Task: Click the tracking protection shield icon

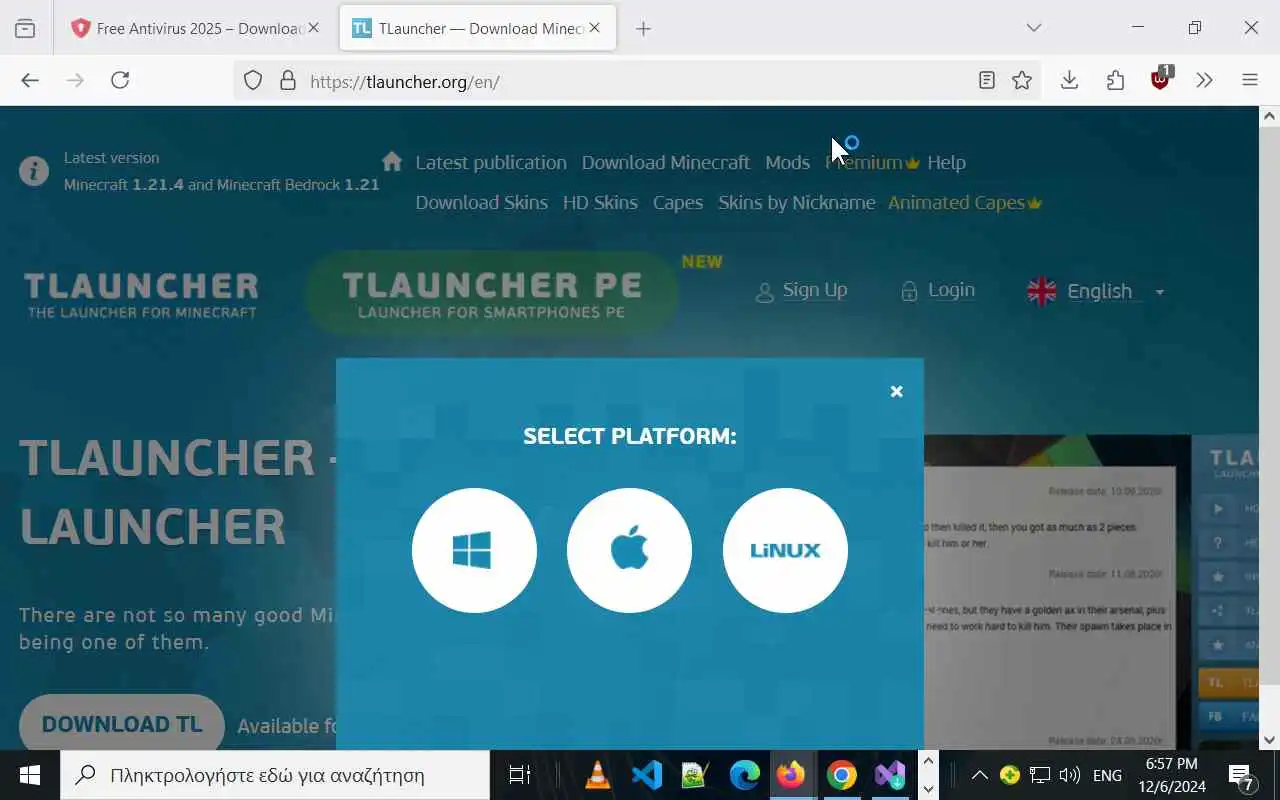Action: (253, 81)
